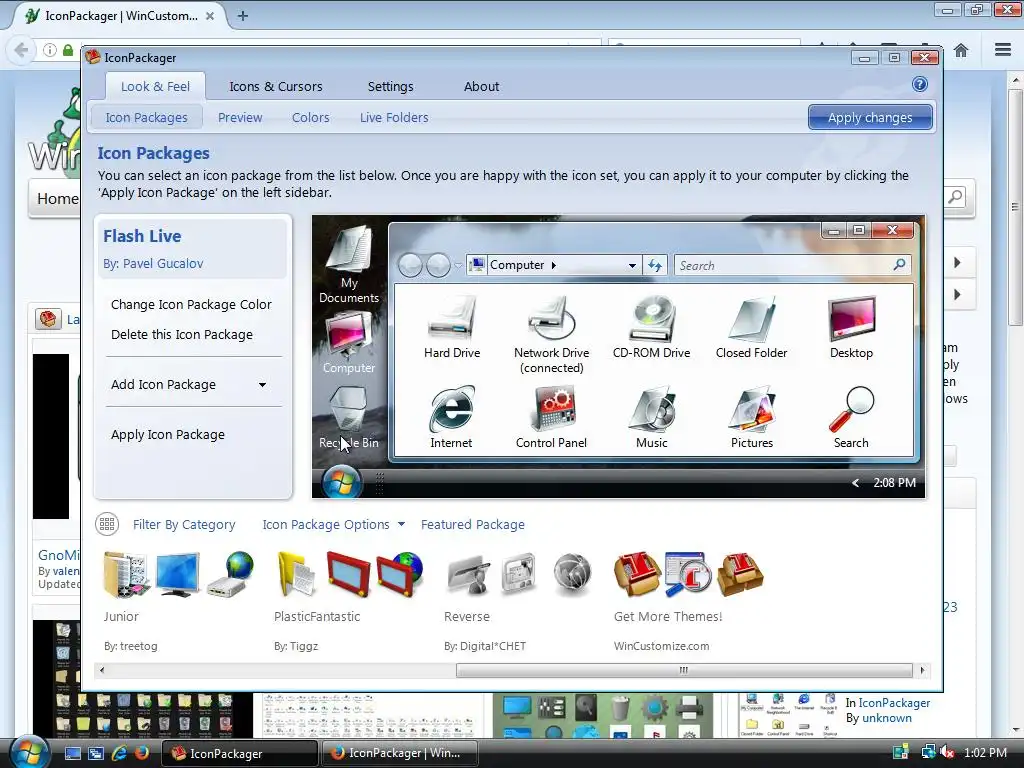Expand the Computer address dropdown in preview
The height and width of the screenshot is (768, 1024).
632,265
